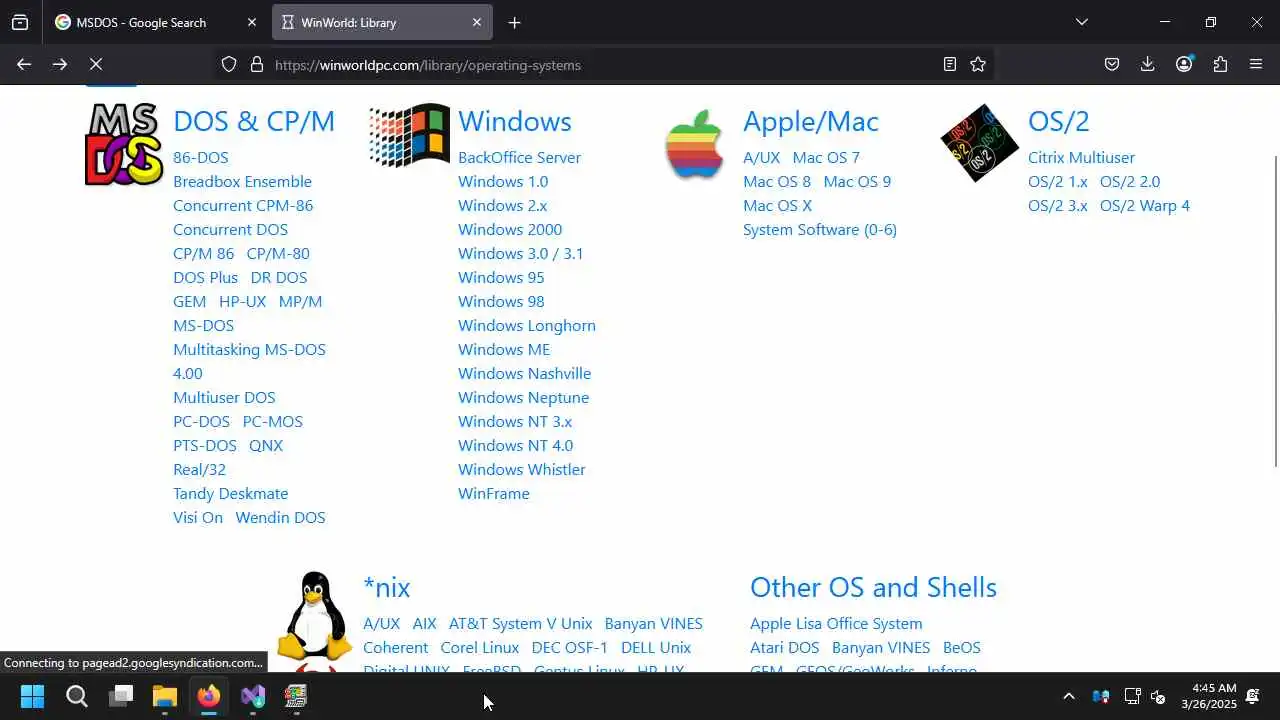Open the Apple/Mac heading link
Image resolution: width=1280 pixels, height=720 pixels.
tap(811, 121)
